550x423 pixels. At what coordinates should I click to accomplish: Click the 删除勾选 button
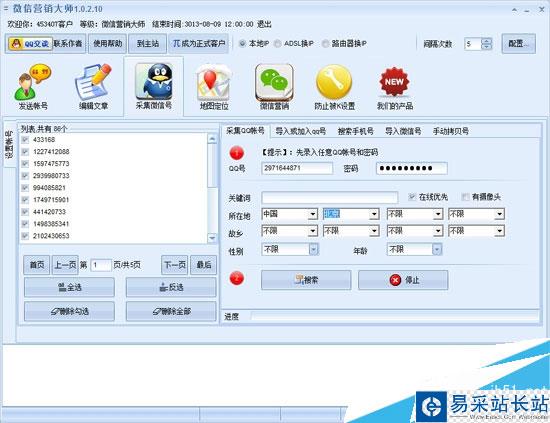[69, 311]
